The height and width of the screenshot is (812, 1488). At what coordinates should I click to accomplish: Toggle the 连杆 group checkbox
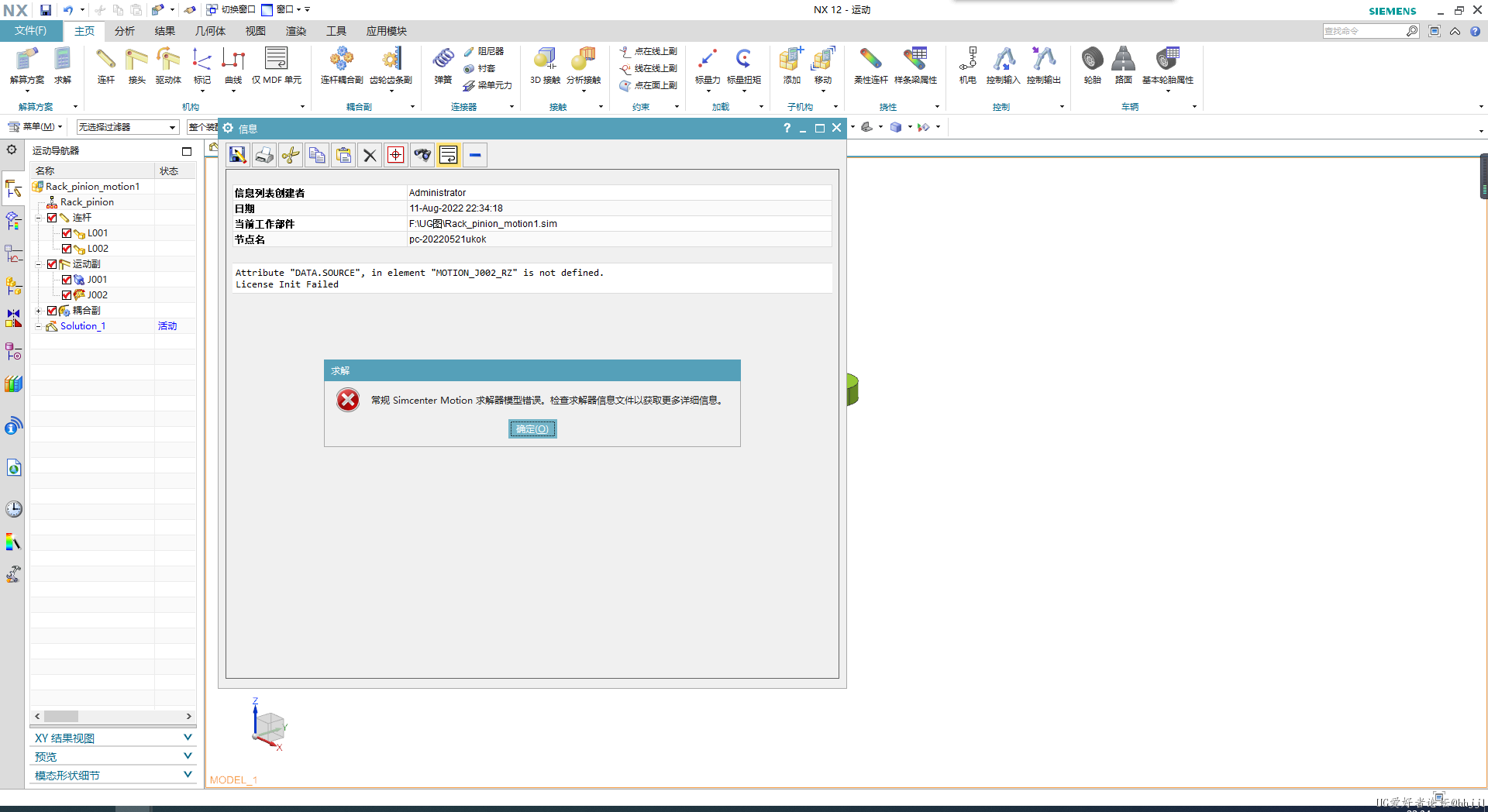52,218
